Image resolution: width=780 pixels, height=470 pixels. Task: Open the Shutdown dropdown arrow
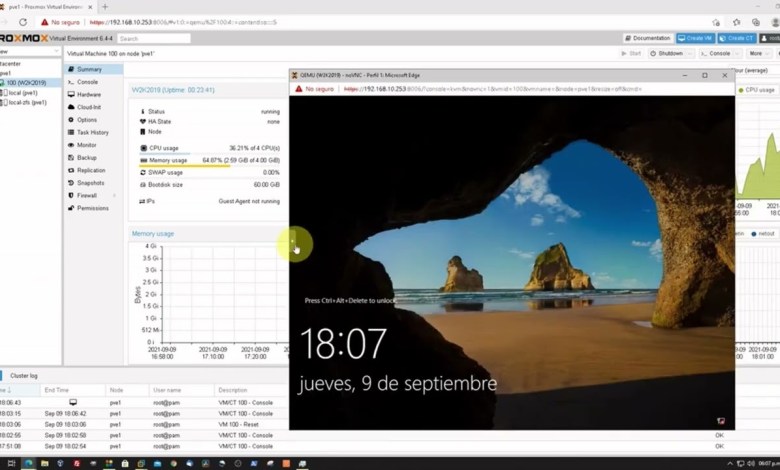pos(690,53)
